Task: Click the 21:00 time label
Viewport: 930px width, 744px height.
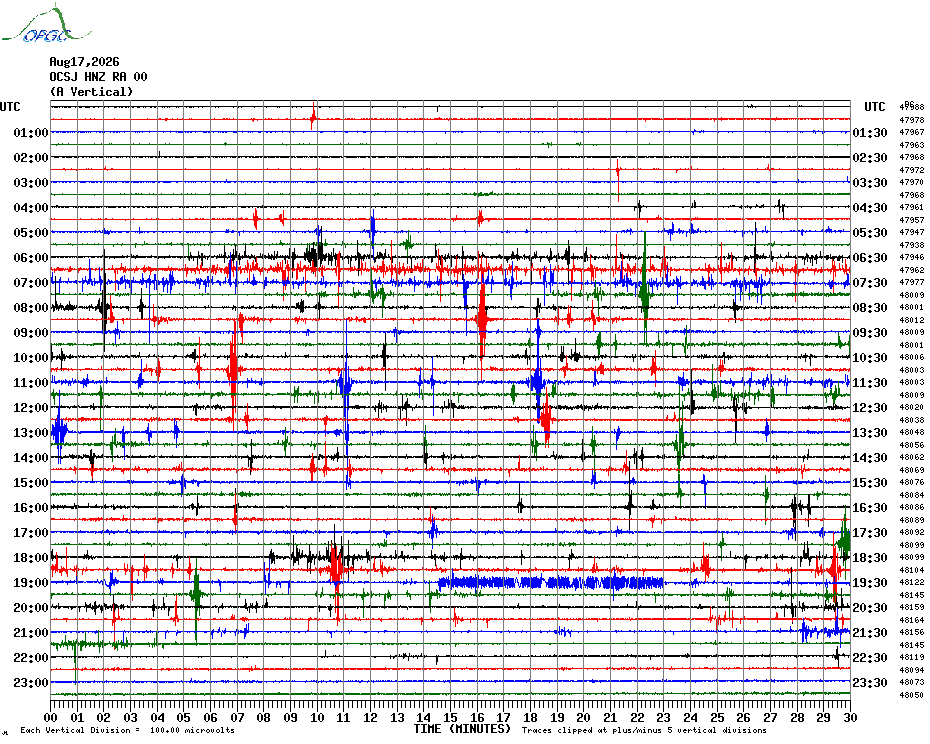Action: [x=31, y=632]
